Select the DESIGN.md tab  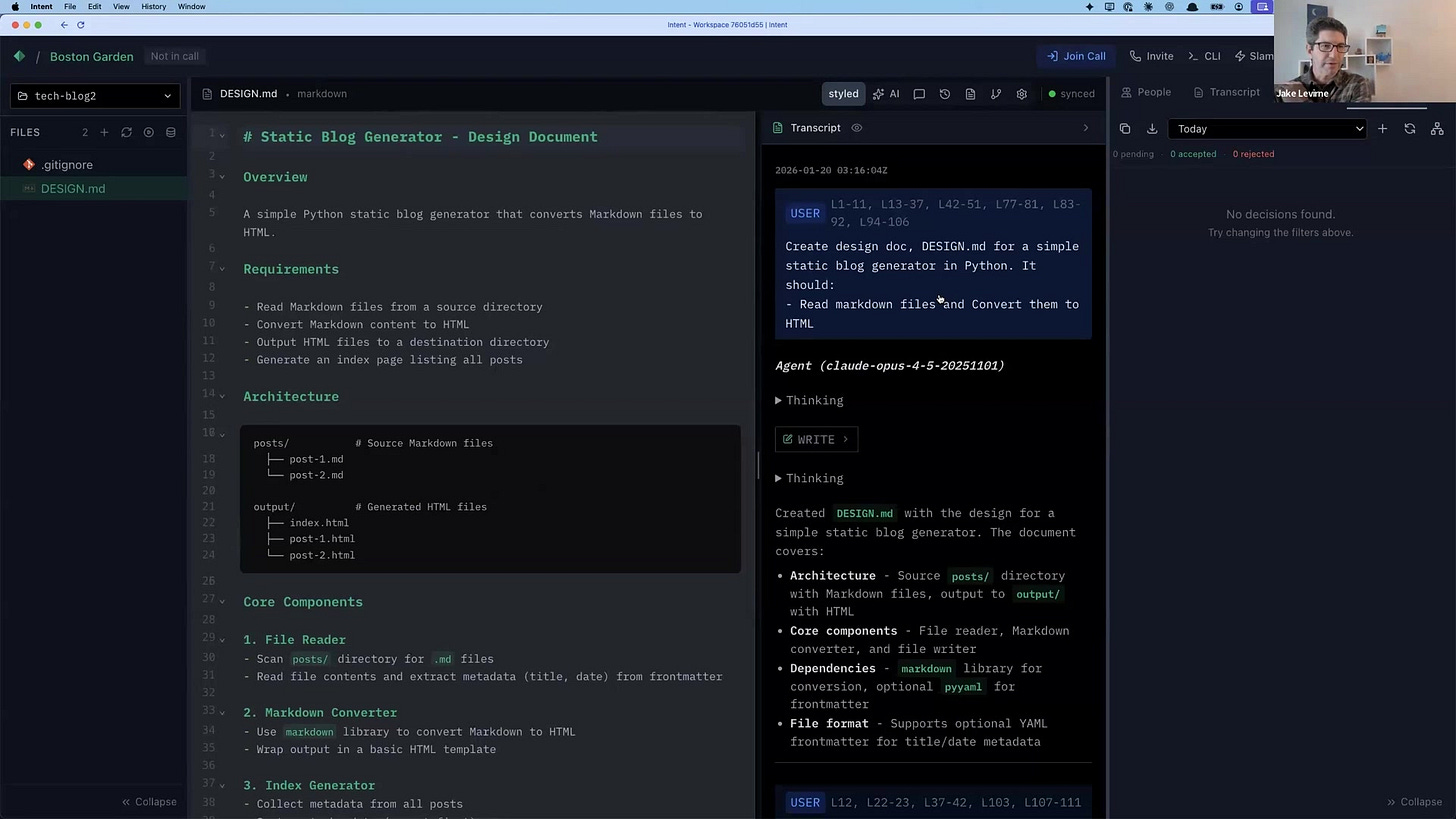[248, 93]
